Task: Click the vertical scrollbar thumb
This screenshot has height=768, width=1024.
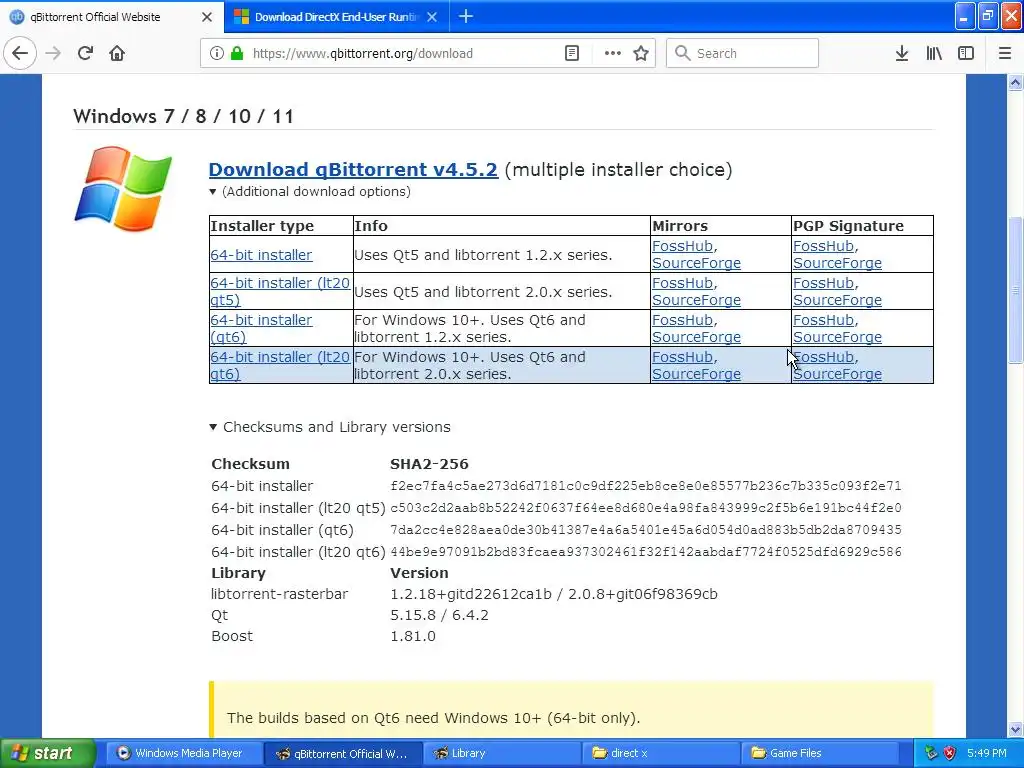Action: (x=1015, y=289)
